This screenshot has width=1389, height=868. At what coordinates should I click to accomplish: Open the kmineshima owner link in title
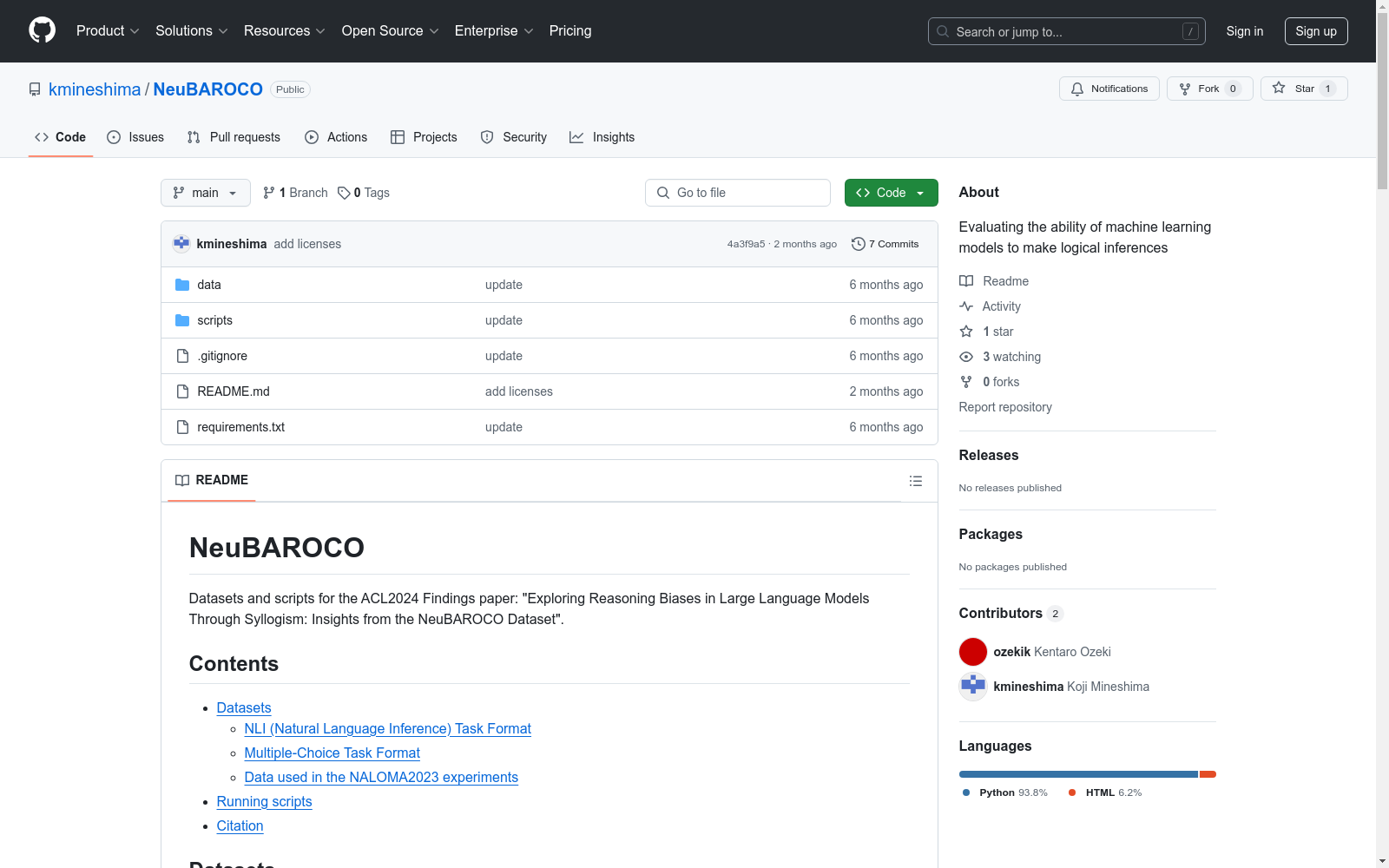point(95,89)
